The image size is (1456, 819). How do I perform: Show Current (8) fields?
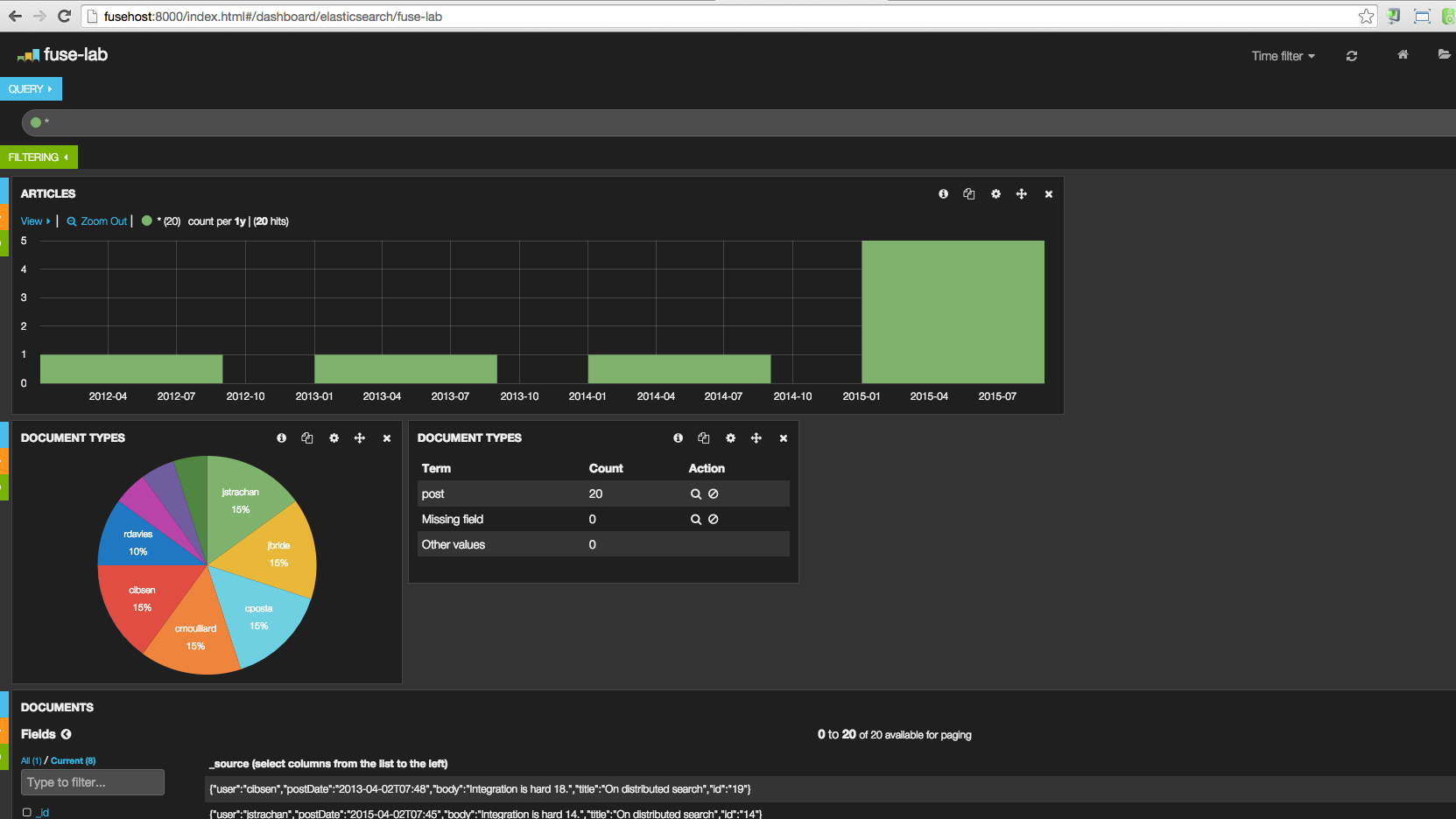tap(73, 761)
